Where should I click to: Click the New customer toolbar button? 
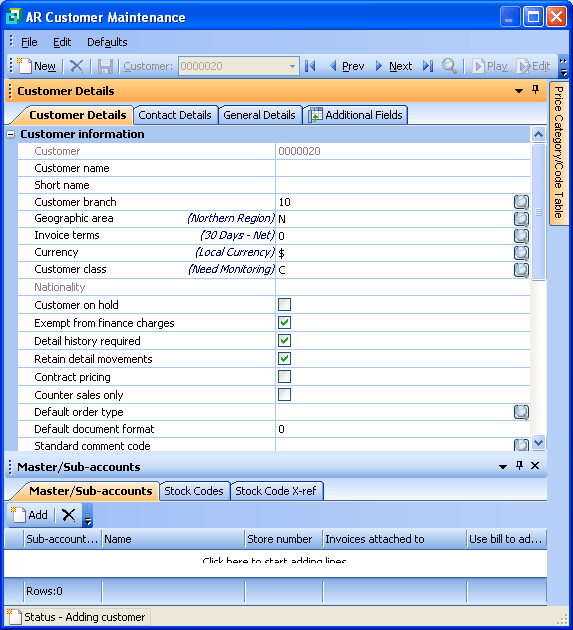(37, 66)
